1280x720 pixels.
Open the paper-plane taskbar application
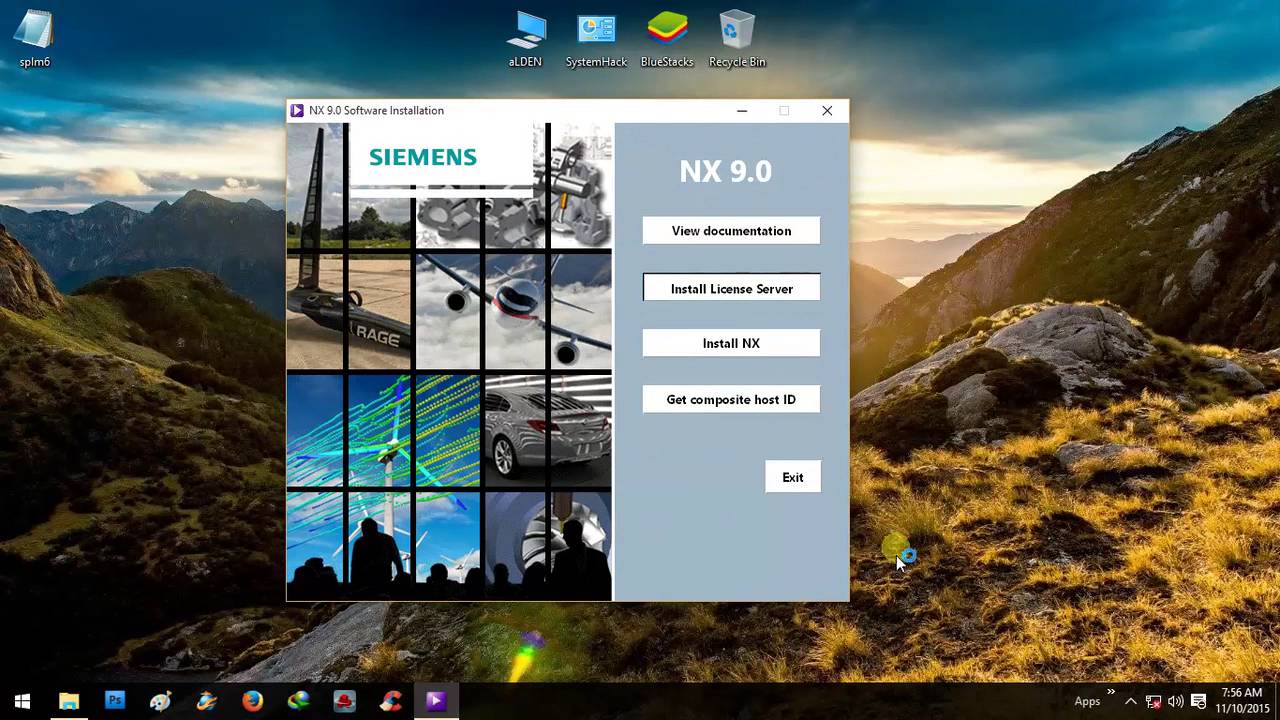(x=206, y=701)
